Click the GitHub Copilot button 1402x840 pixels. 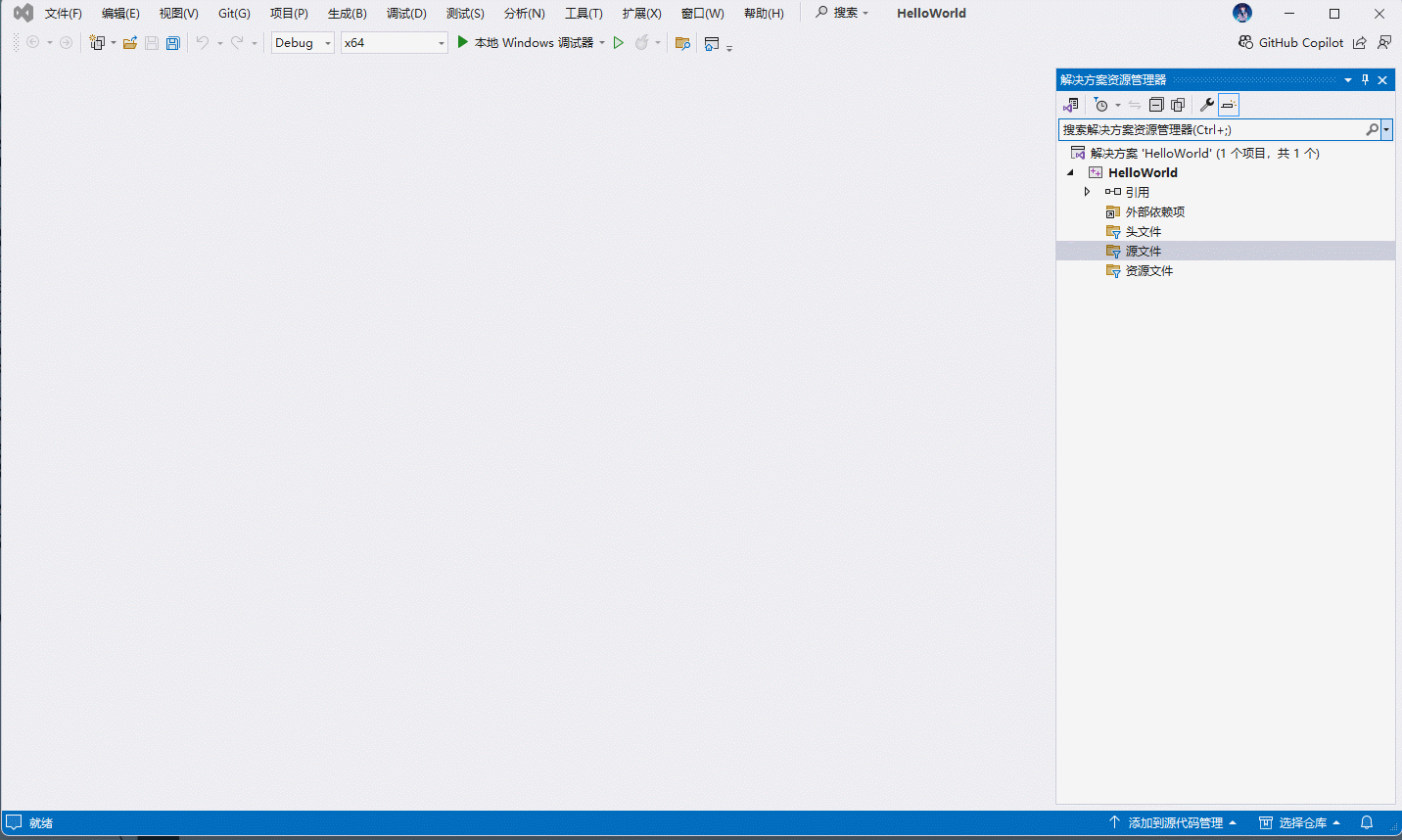[x=1291, y=43]
